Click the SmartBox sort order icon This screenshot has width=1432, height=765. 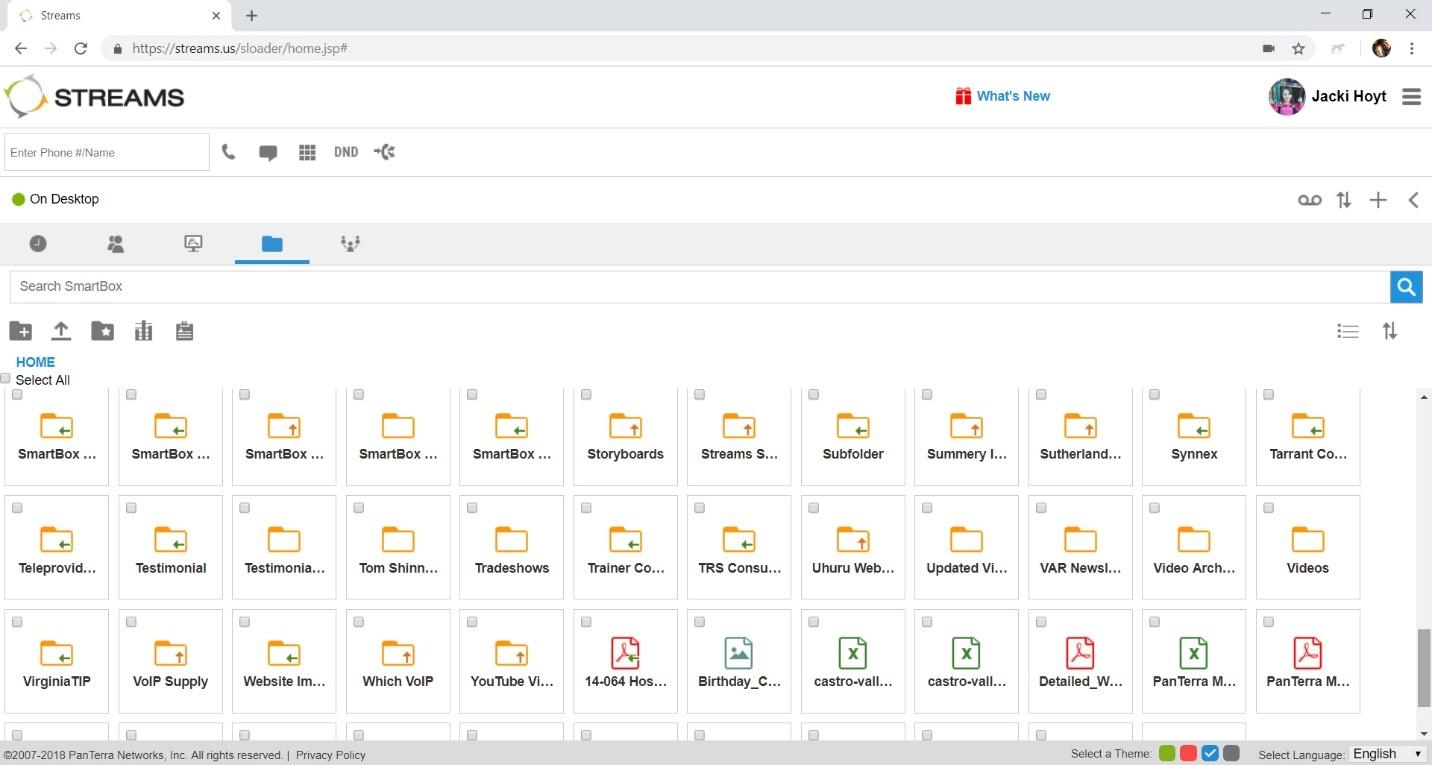(1390, 331)
